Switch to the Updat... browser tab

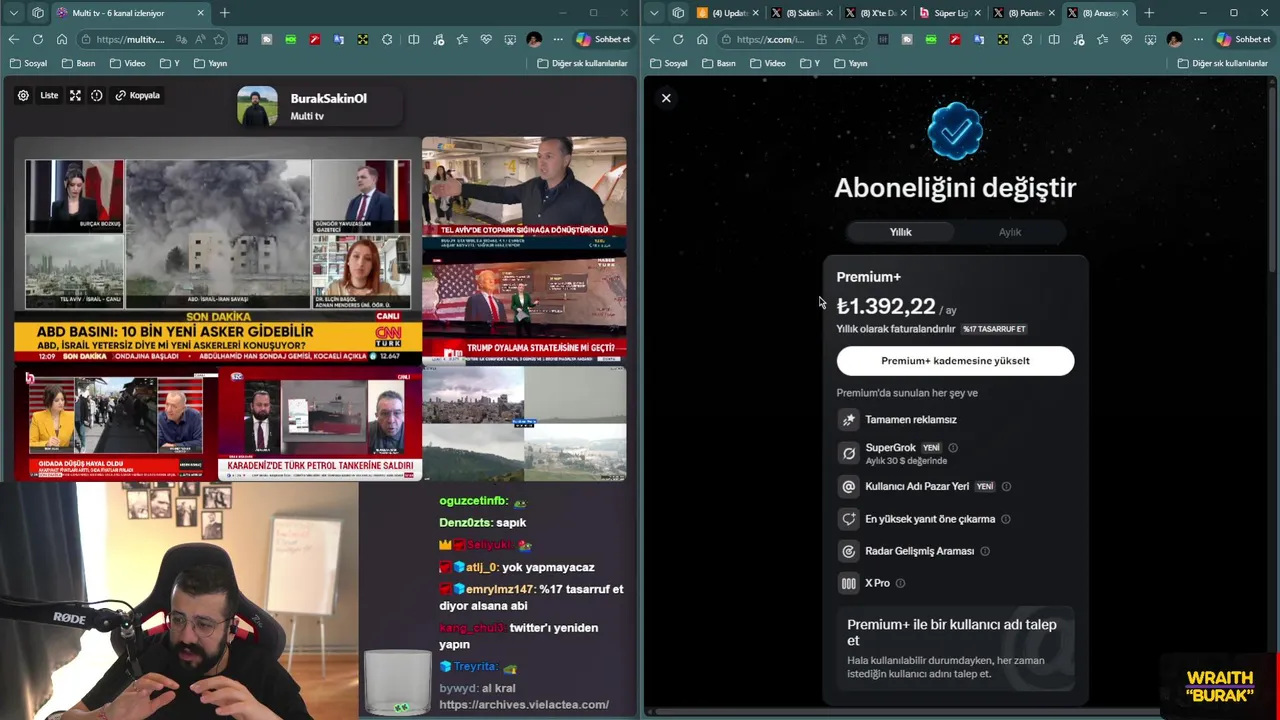[x=730, y=13]
